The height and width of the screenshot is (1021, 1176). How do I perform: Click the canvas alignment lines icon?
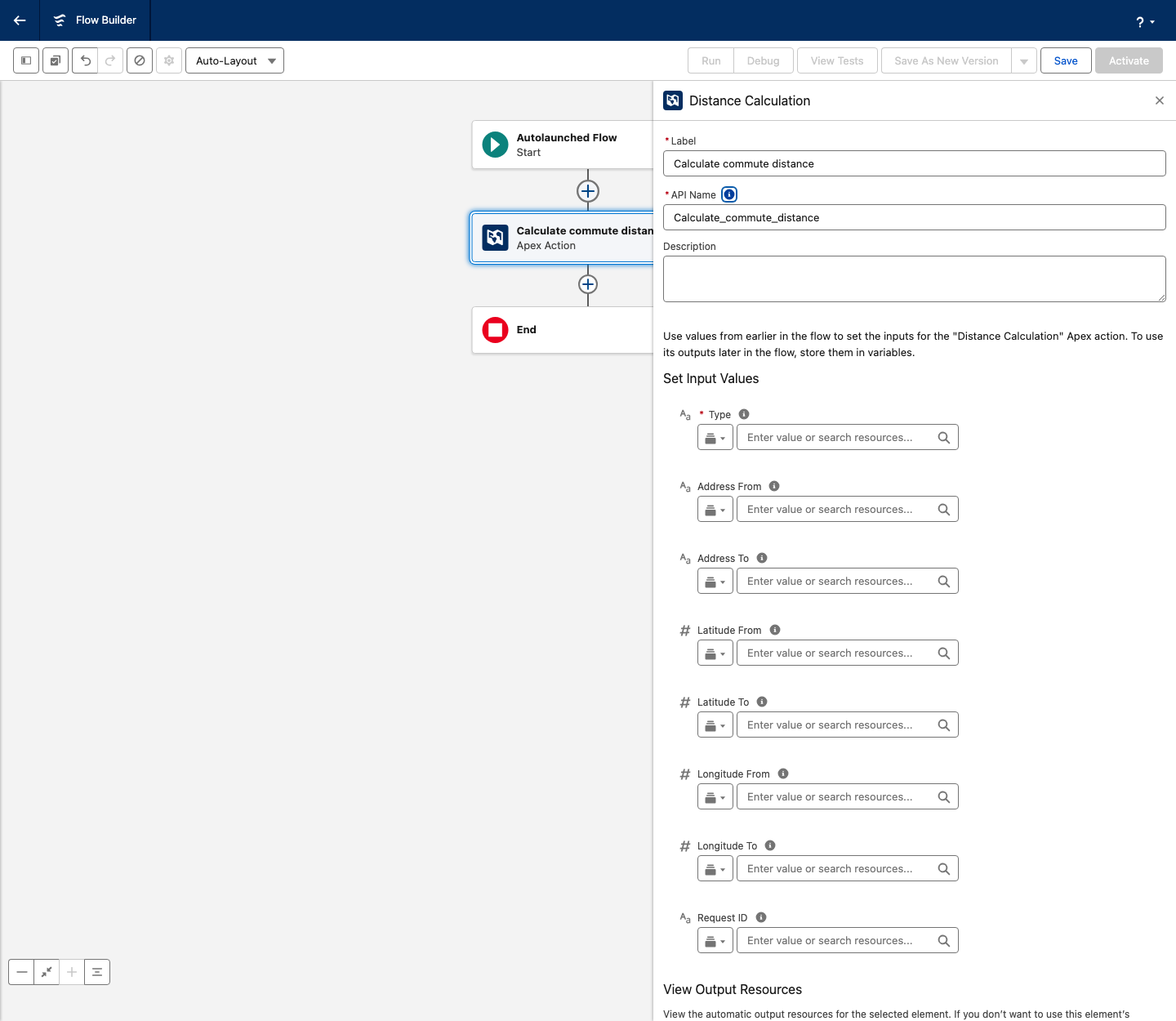click(x=97, y=972)
